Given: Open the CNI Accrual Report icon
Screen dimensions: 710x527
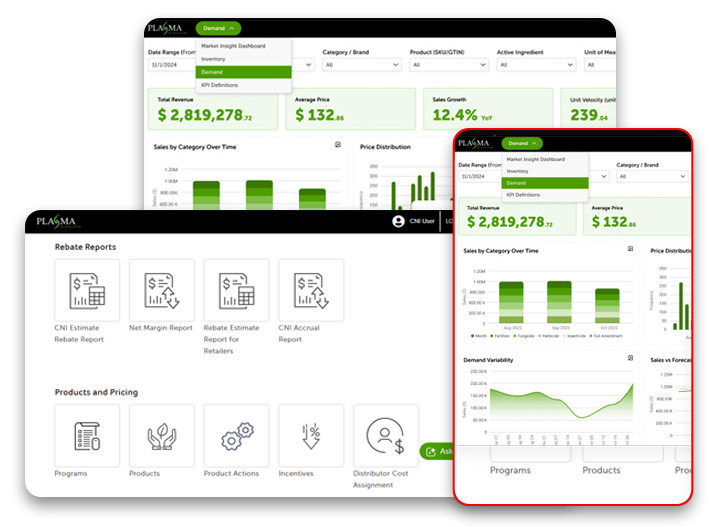Looking at the screenshot, I should [311, 290].
